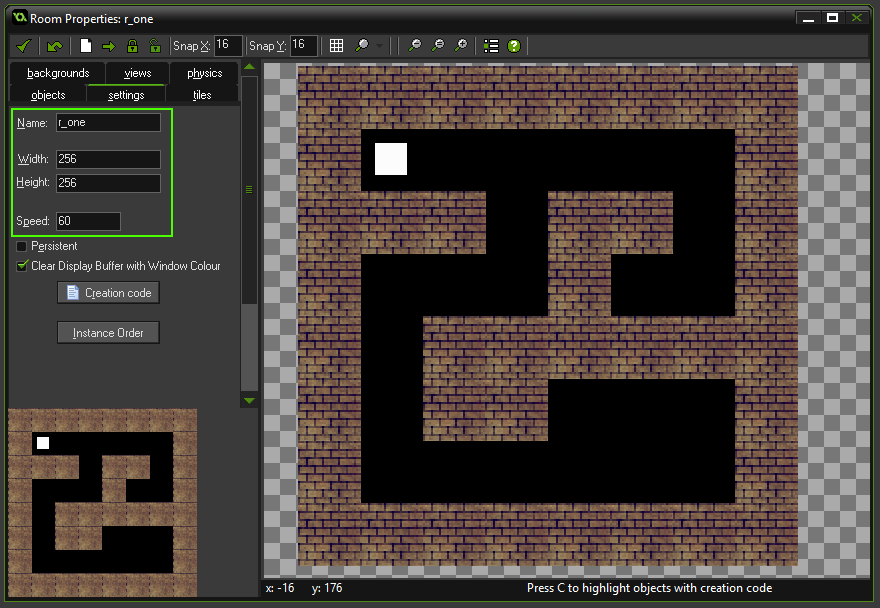Click the x: -16 coordinate in status bar
880x608 pixels.
click(x=280, y=588)
